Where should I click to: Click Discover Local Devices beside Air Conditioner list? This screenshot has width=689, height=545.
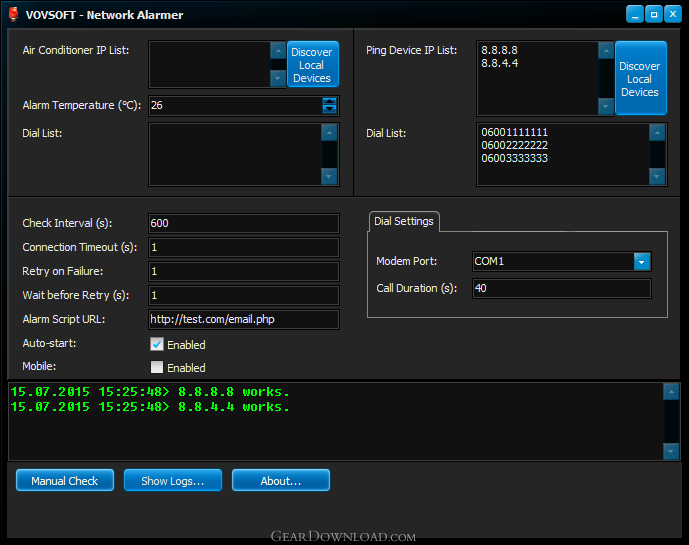point(312,65)
